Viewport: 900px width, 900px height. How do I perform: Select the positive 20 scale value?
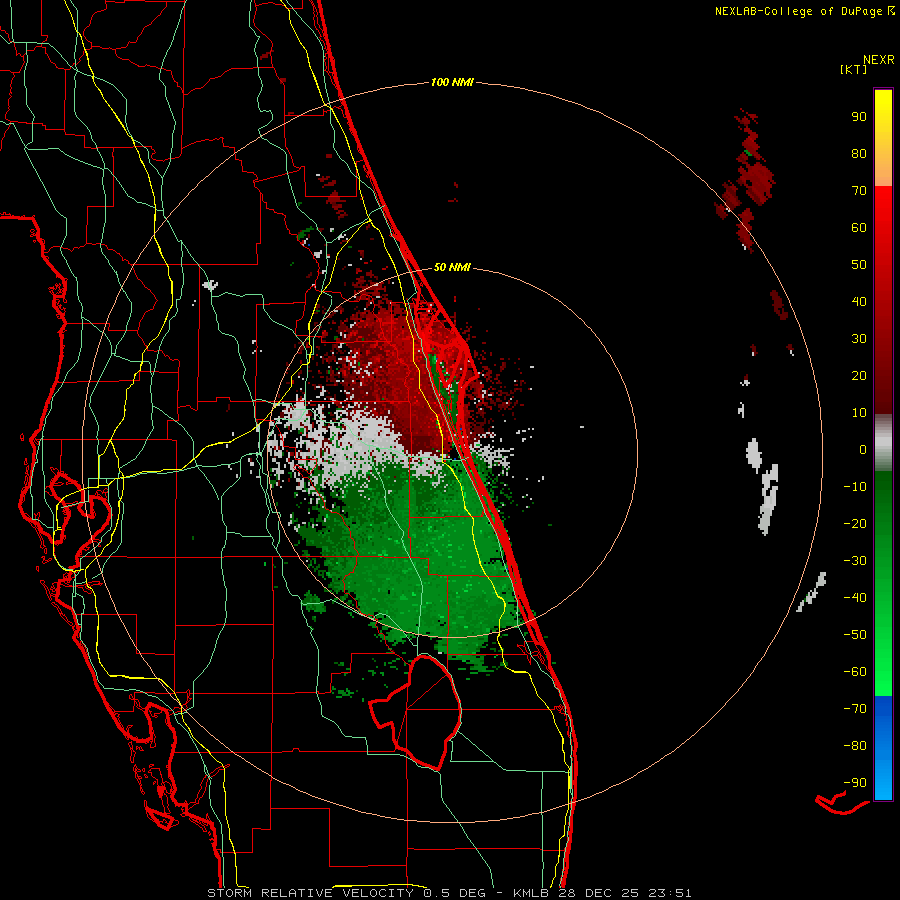[x=859, y=376]
